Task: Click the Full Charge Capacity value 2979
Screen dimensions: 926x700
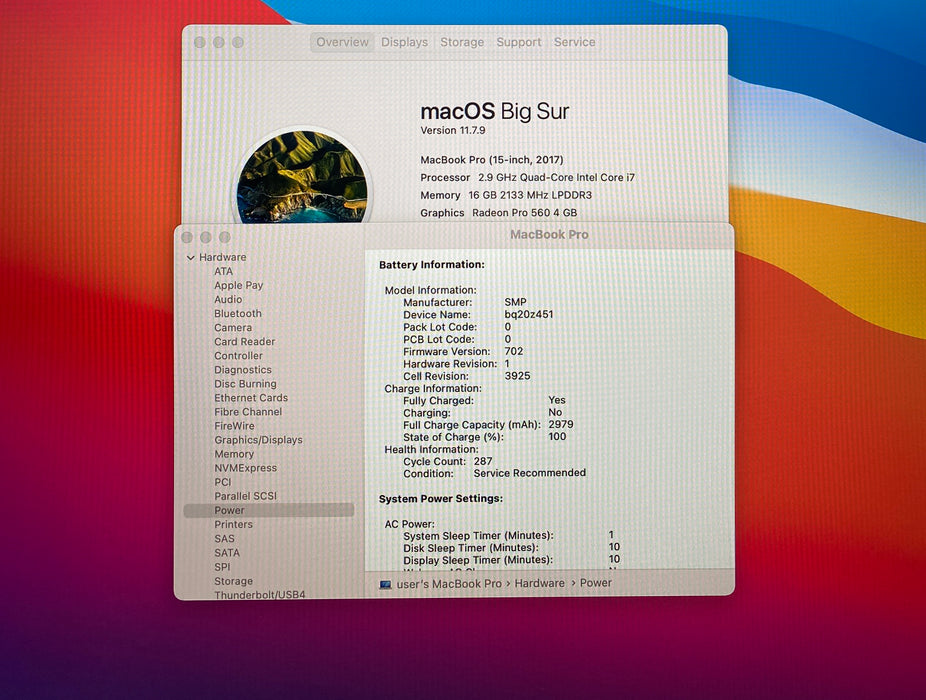Action: [x=560, y=424]
